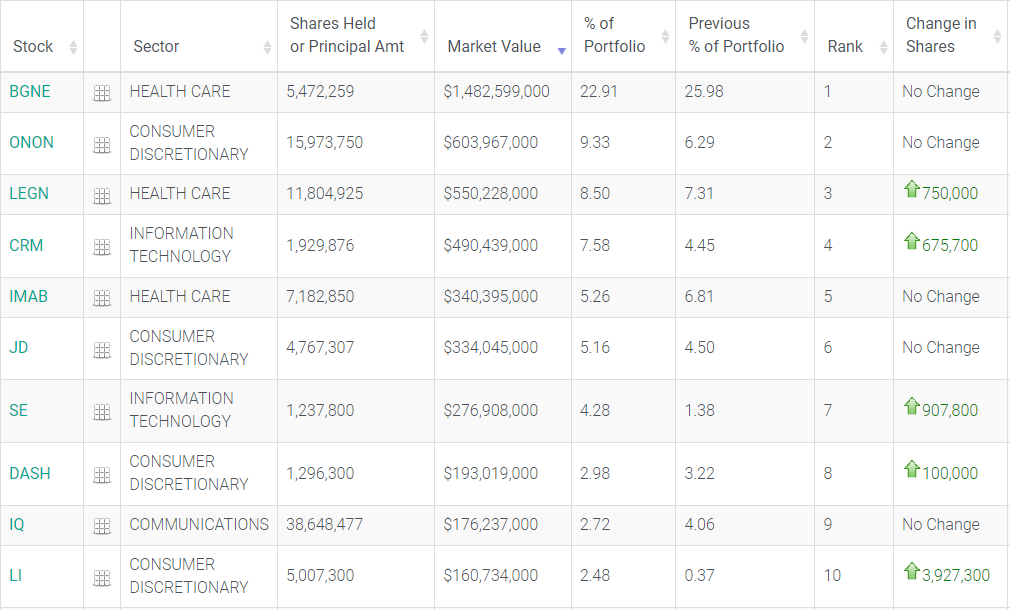Click the 907,800 change in shares value

pyautogui.click(x=950, y=410)
